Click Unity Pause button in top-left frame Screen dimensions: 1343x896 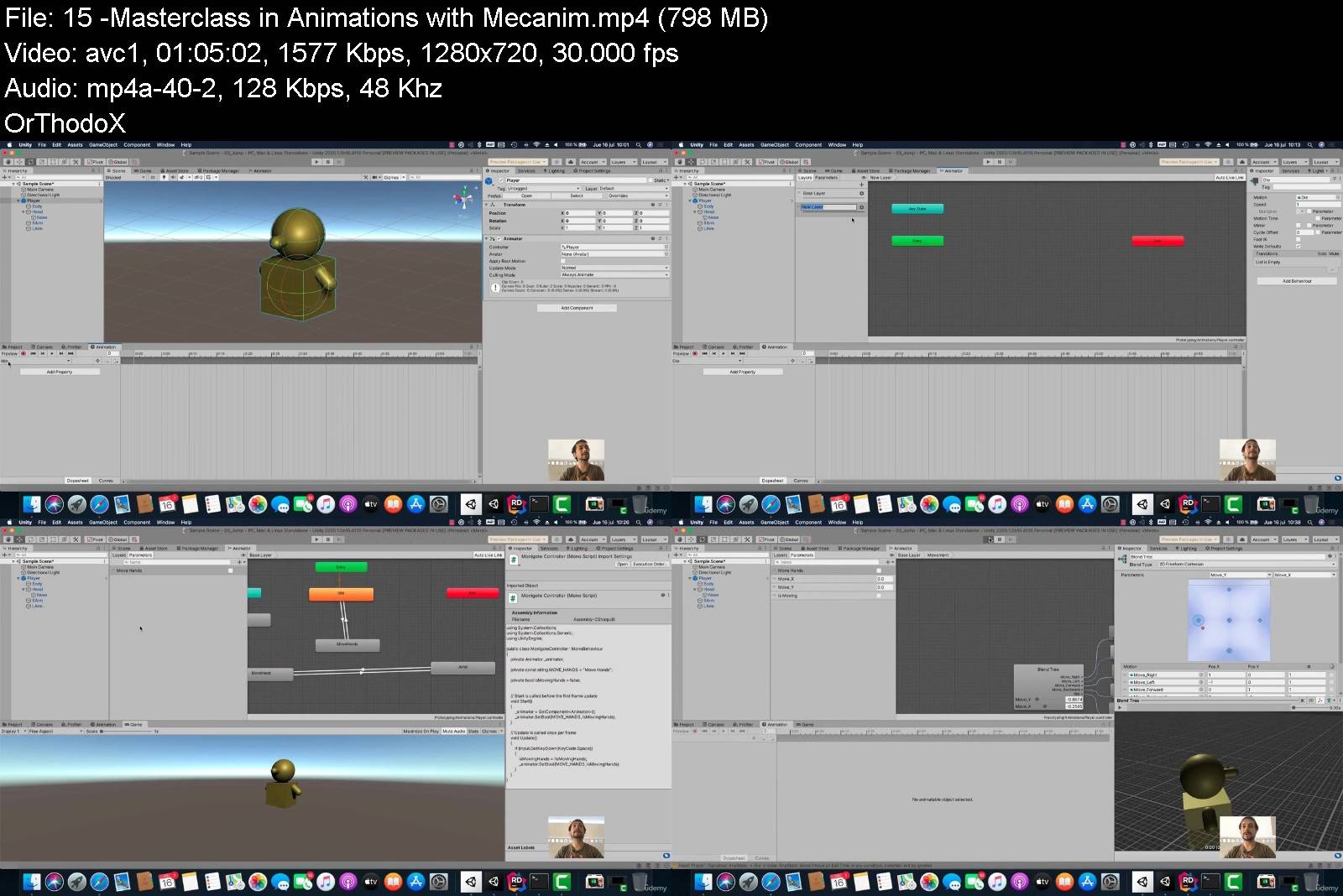point(327,162)
